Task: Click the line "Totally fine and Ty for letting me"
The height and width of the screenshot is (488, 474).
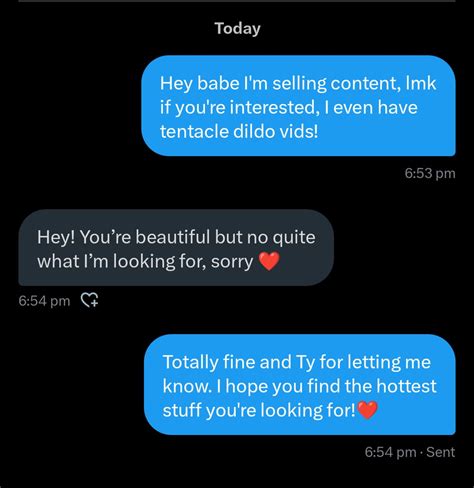Action: [x=297, y=362]
